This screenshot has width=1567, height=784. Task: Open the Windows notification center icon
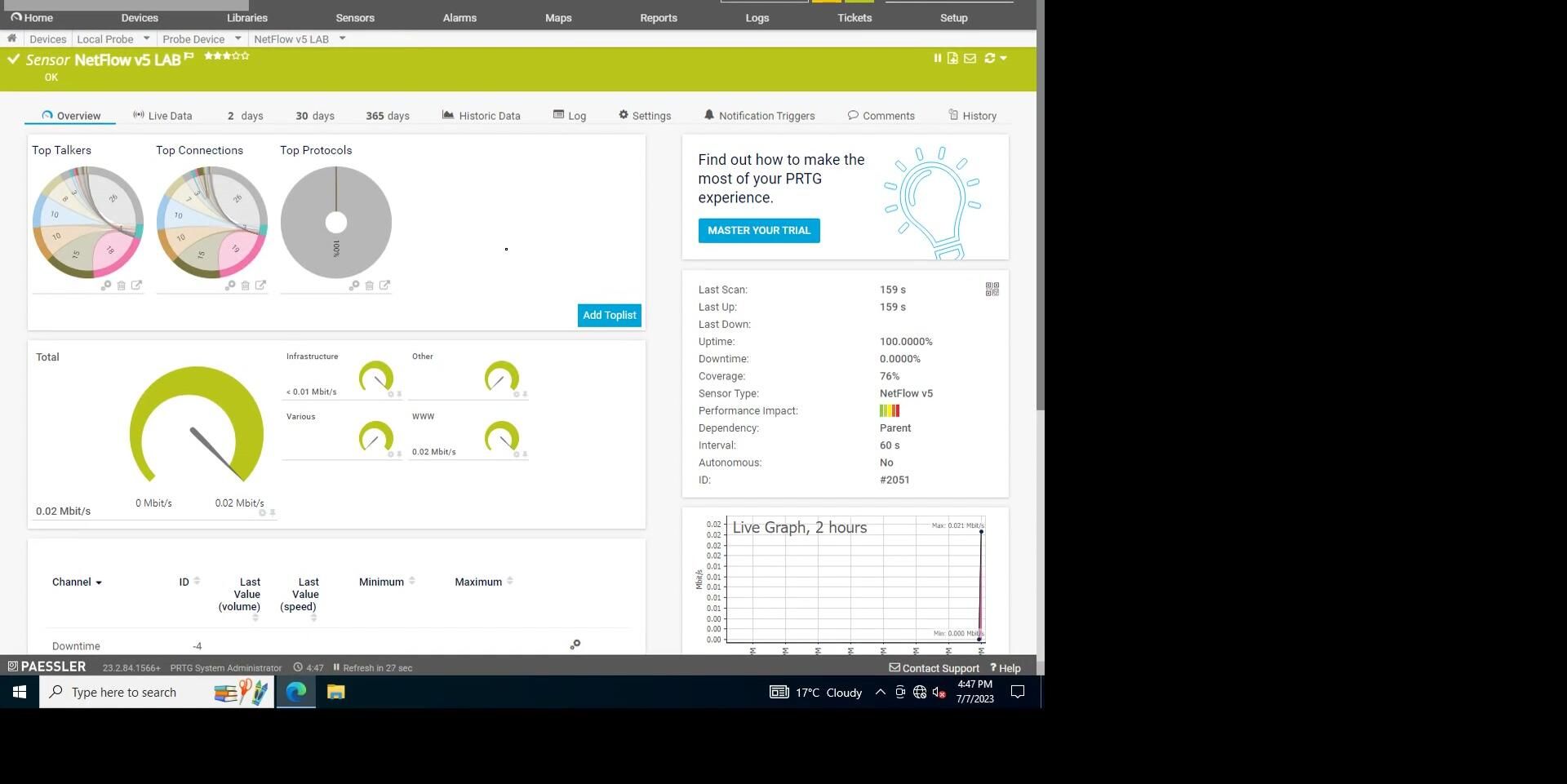click(x=1018, y=692)
